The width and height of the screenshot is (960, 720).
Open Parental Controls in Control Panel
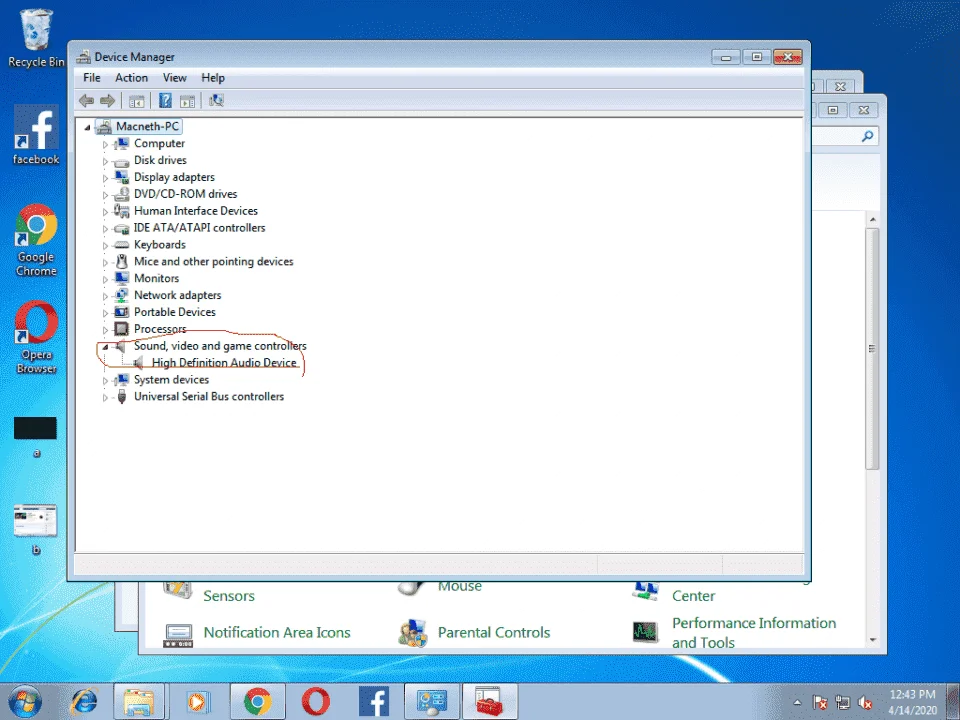[x=493, y=632]
